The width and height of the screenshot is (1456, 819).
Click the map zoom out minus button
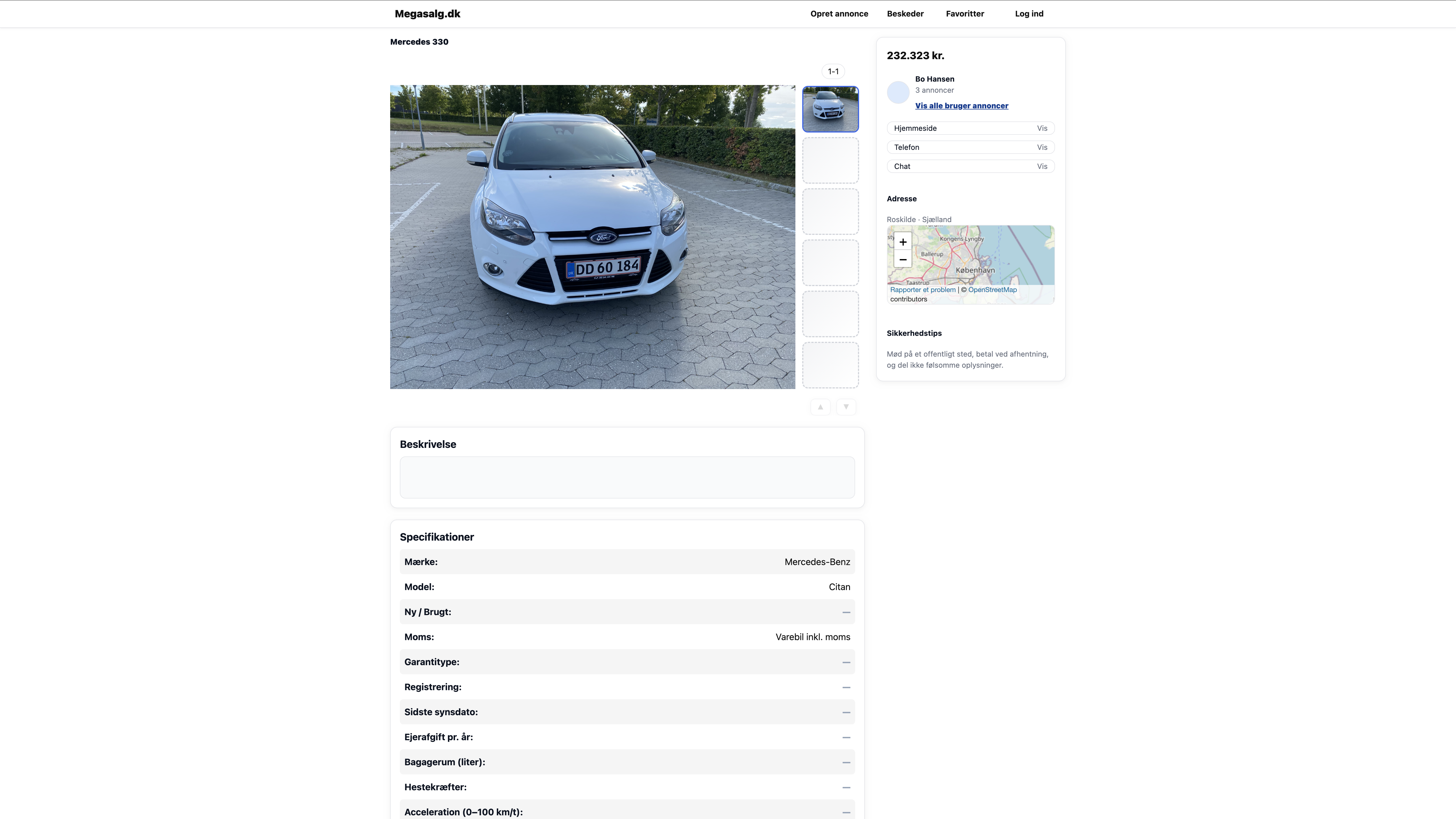903,259
